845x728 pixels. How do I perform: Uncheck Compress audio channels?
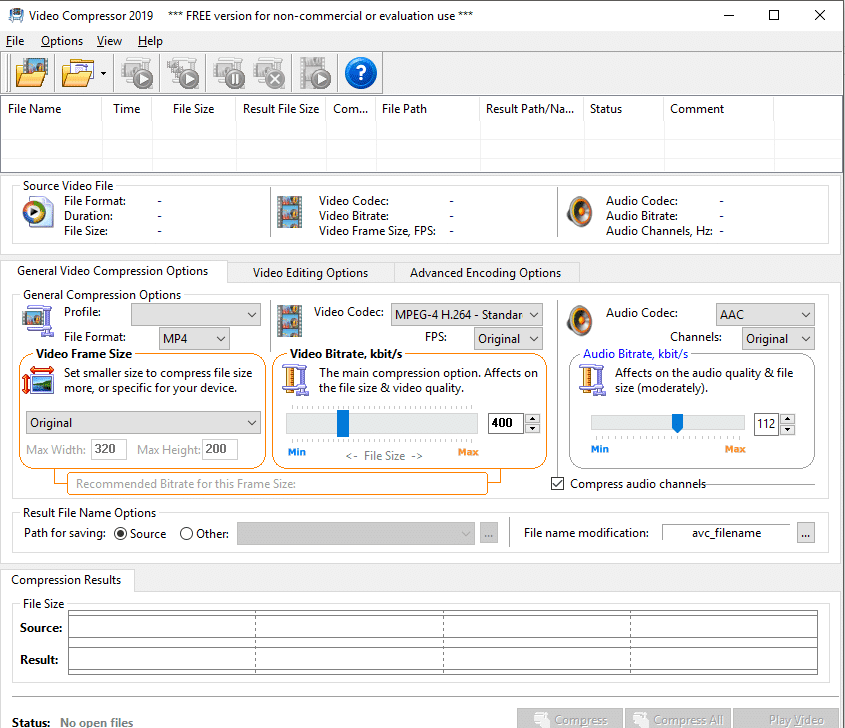[x=557, y=484]
